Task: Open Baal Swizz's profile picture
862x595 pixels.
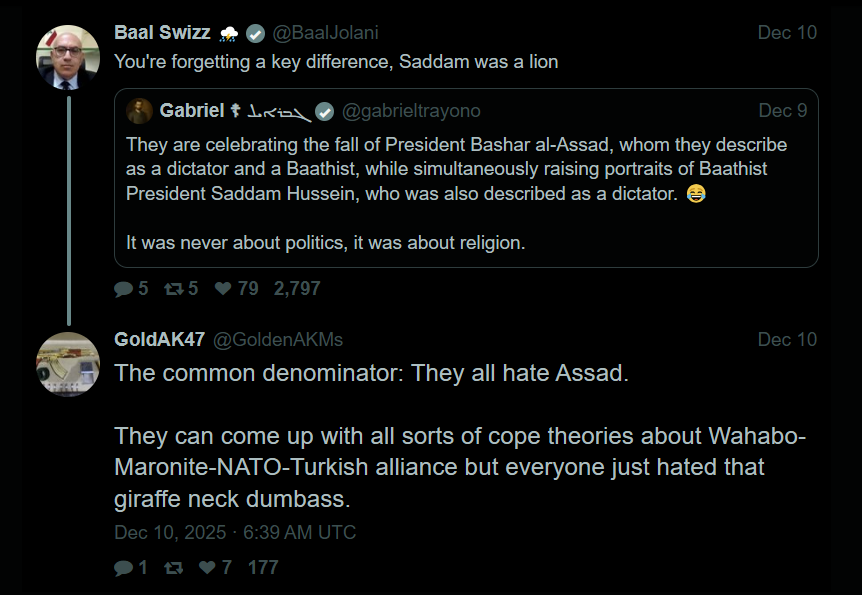Action: coord(68,57)
